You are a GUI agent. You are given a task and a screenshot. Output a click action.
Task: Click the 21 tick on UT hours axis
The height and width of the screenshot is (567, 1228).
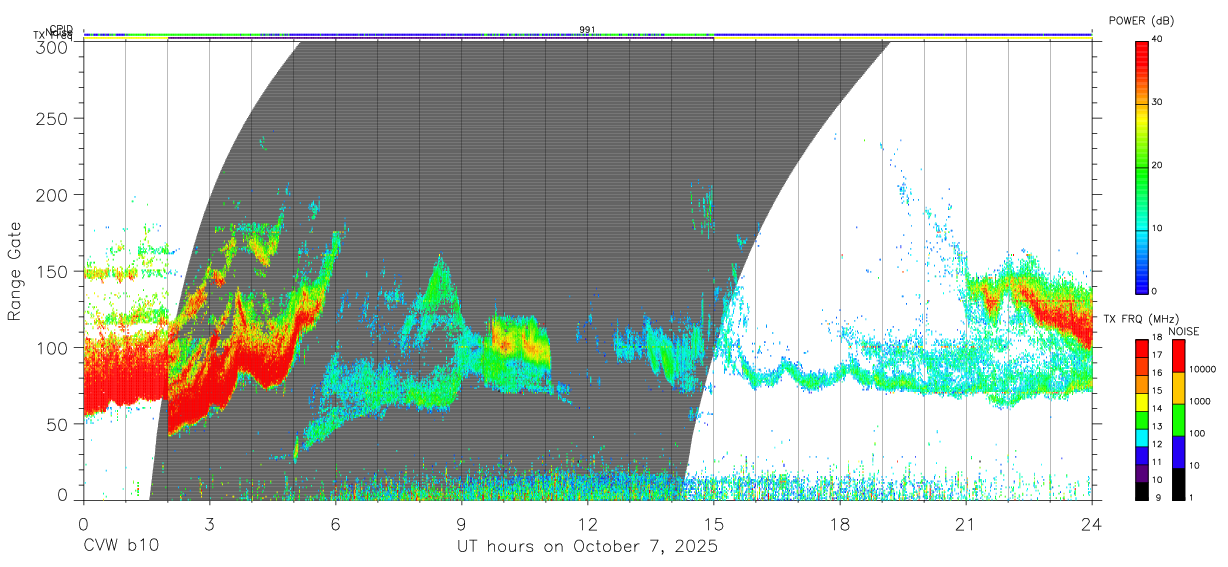tap(966, 523)
